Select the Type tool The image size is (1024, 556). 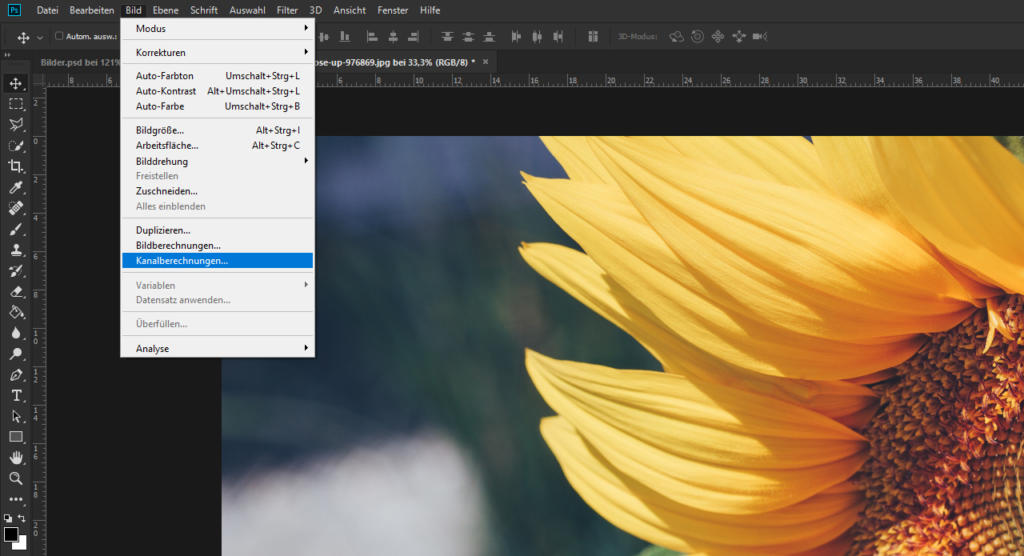(16, 396)
